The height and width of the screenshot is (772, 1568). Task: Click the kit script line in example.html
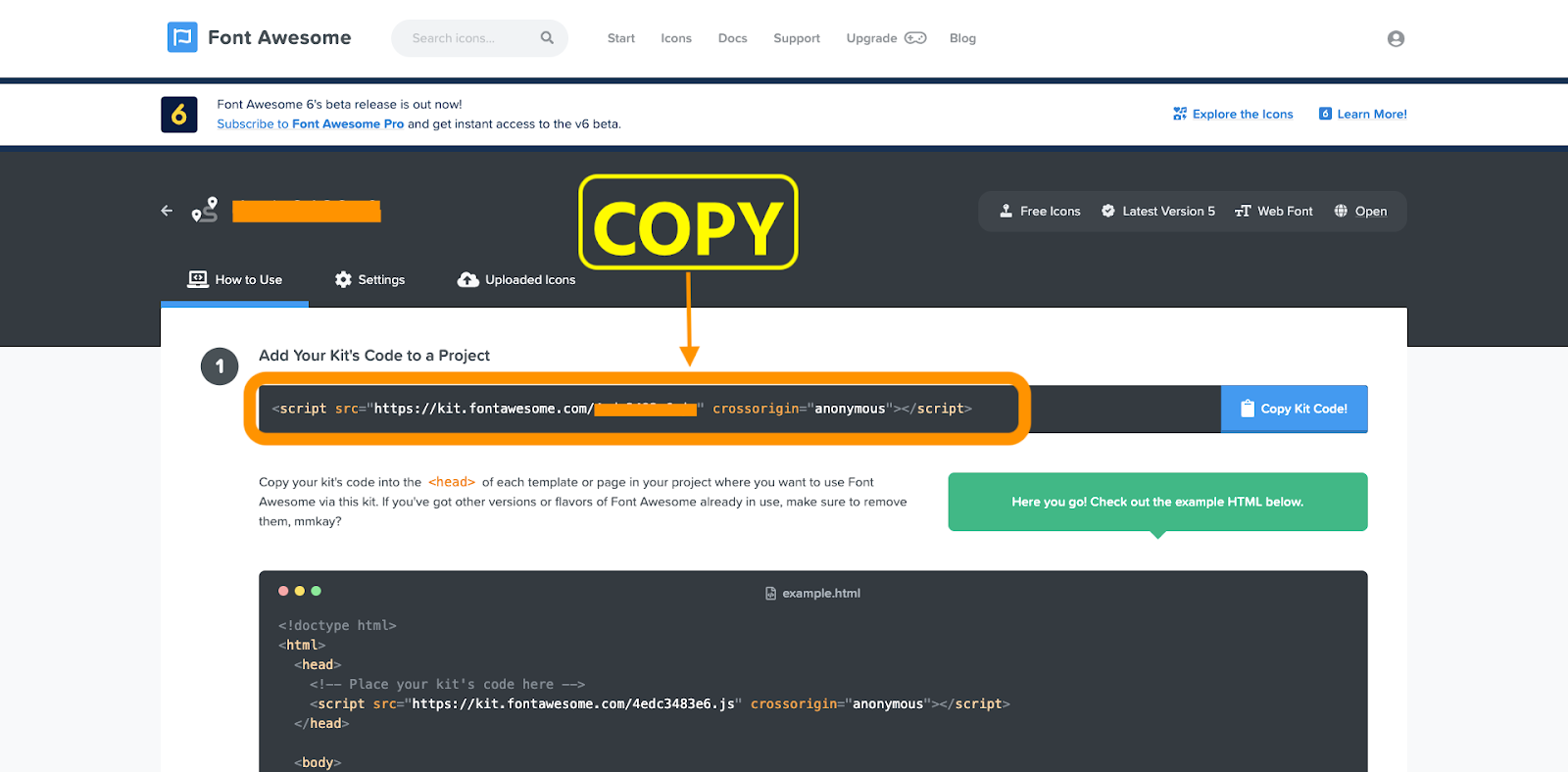pos(660,703)
